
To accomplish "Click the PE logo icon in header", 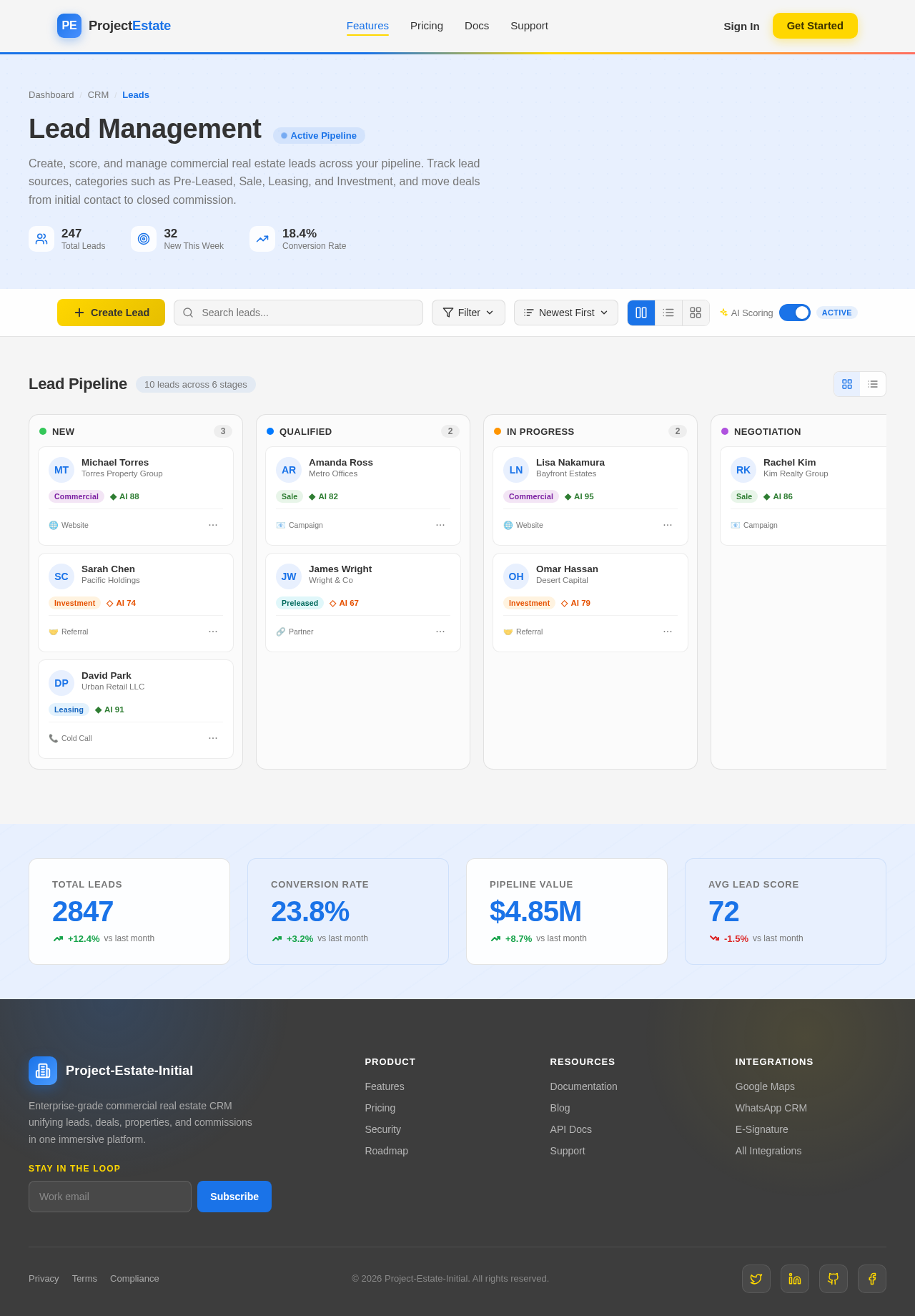I will pyautogui.click(x=69, y=26).
